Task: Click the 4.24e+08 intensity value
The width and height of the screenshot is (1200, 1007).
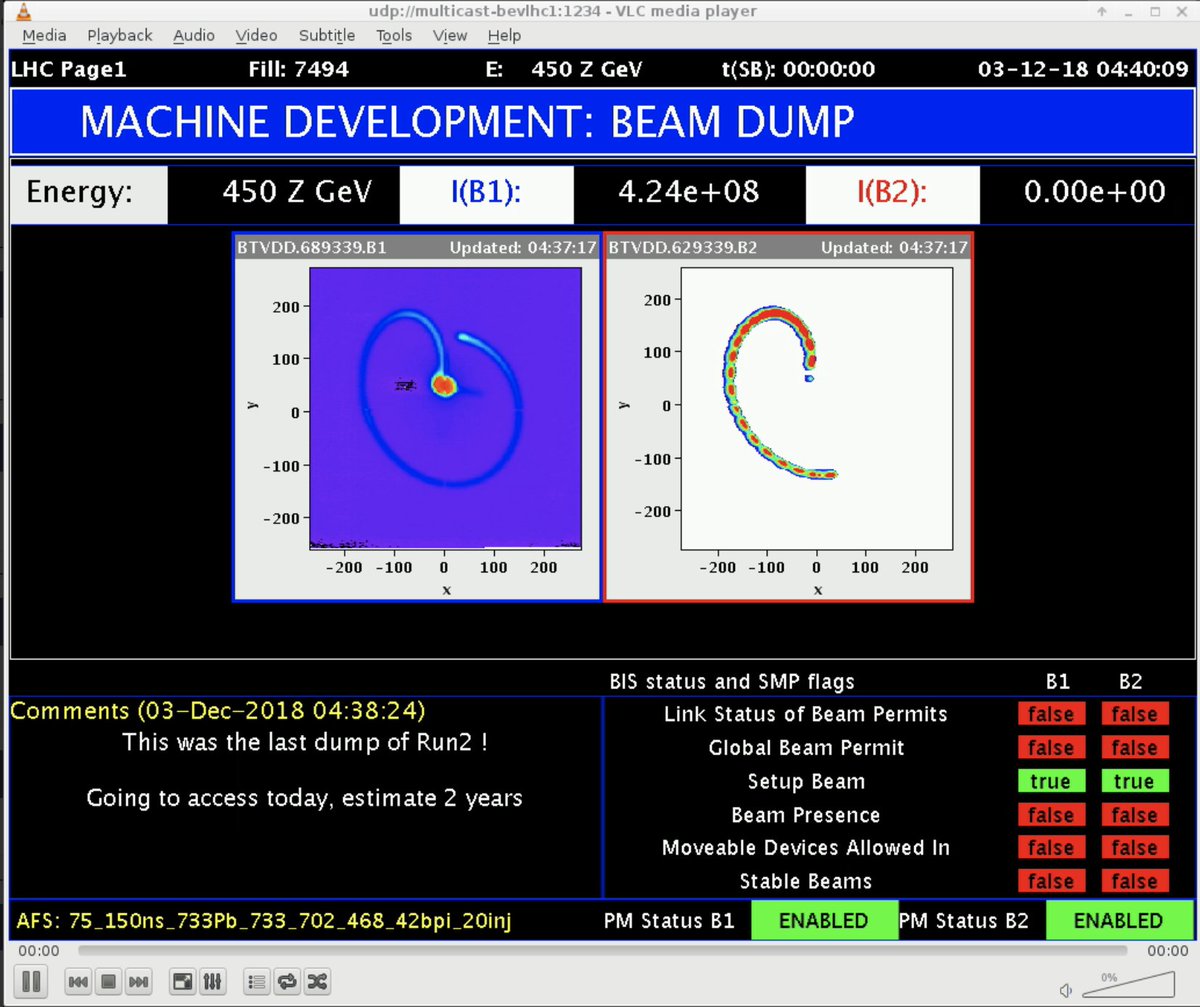Action: (x=689, y=192)
